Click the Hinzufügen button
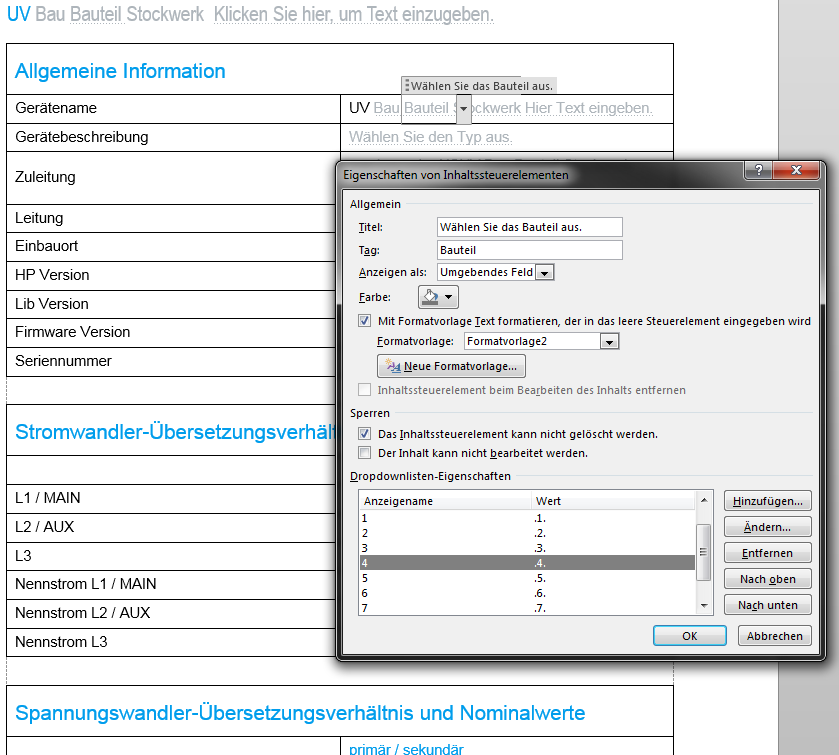The height and width of the screenshot is (755, 839). tap(767, 501)
